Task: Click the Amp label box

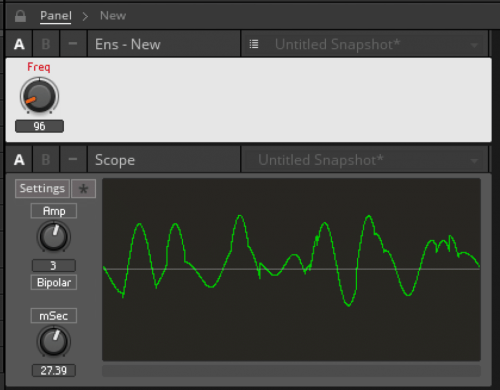Action: click(x=54, y=211)
